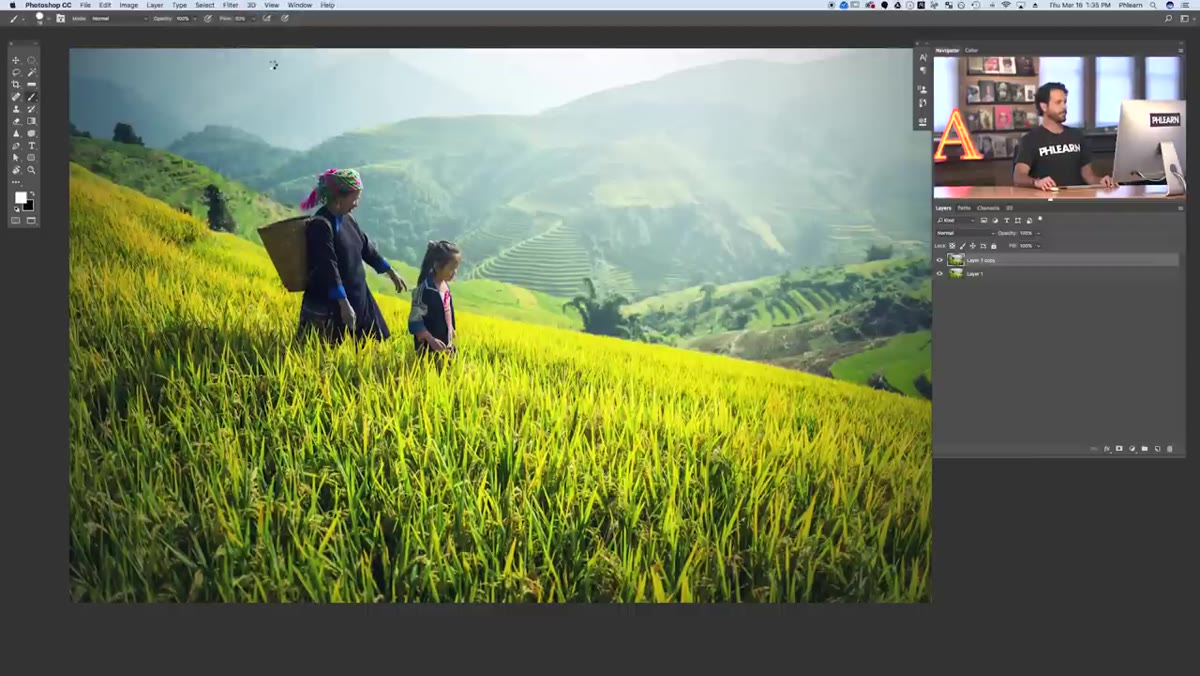Viewport: 1200px width, 676px height.
Task: Open the Brush Preset picker dropdown
Action: coord(49,19)
